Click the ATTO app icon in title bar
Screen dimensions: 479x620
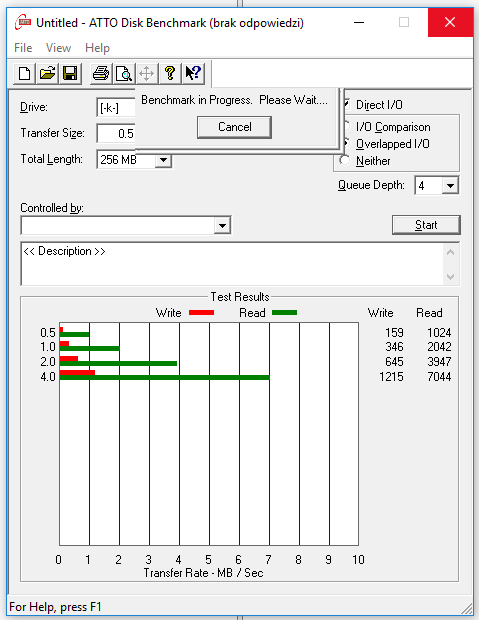click(x=23, y=22)
